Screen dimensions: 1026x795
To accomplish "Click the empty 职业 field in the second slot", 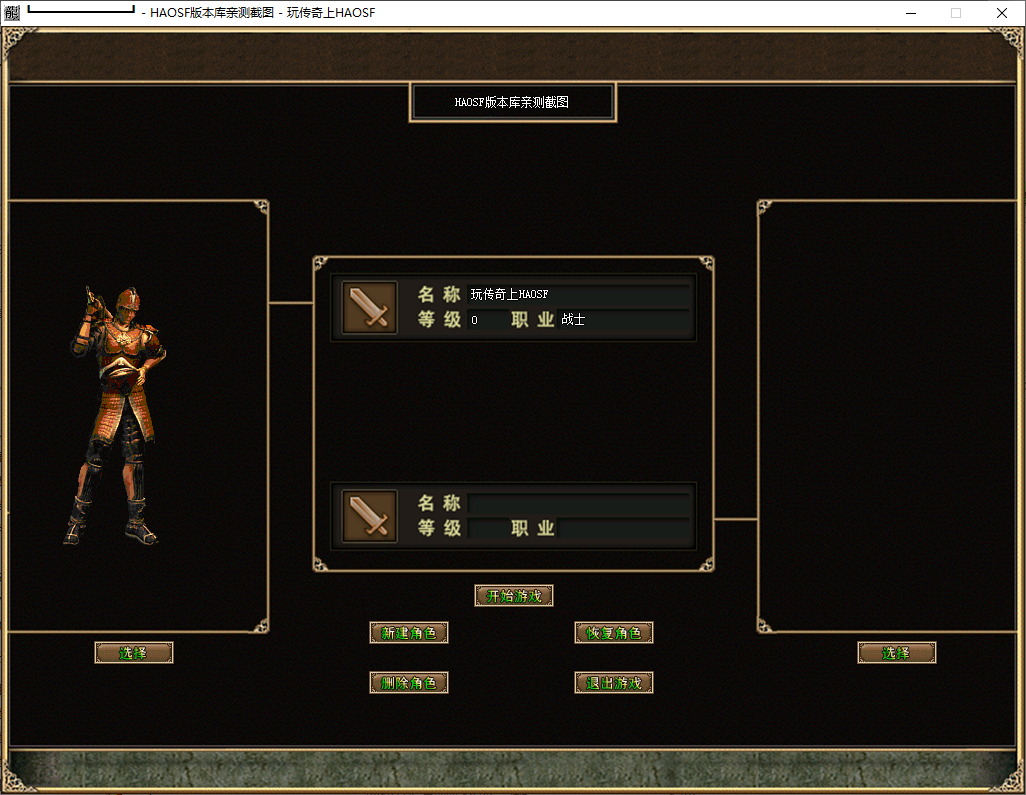I will tap(622, 528).
